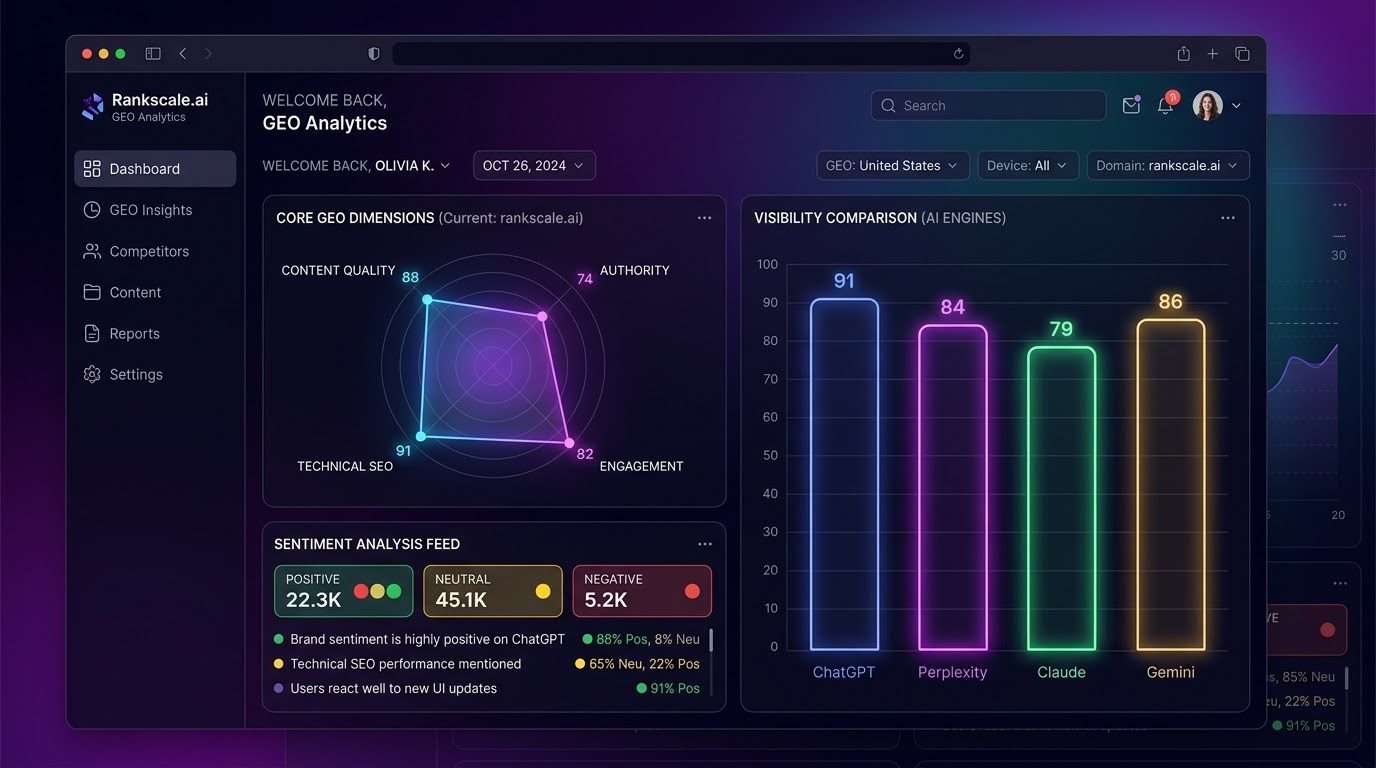This screenshot has width=1376, height=768.
Task: Click the Engagement 82 radar point
Action: [569, 442]
